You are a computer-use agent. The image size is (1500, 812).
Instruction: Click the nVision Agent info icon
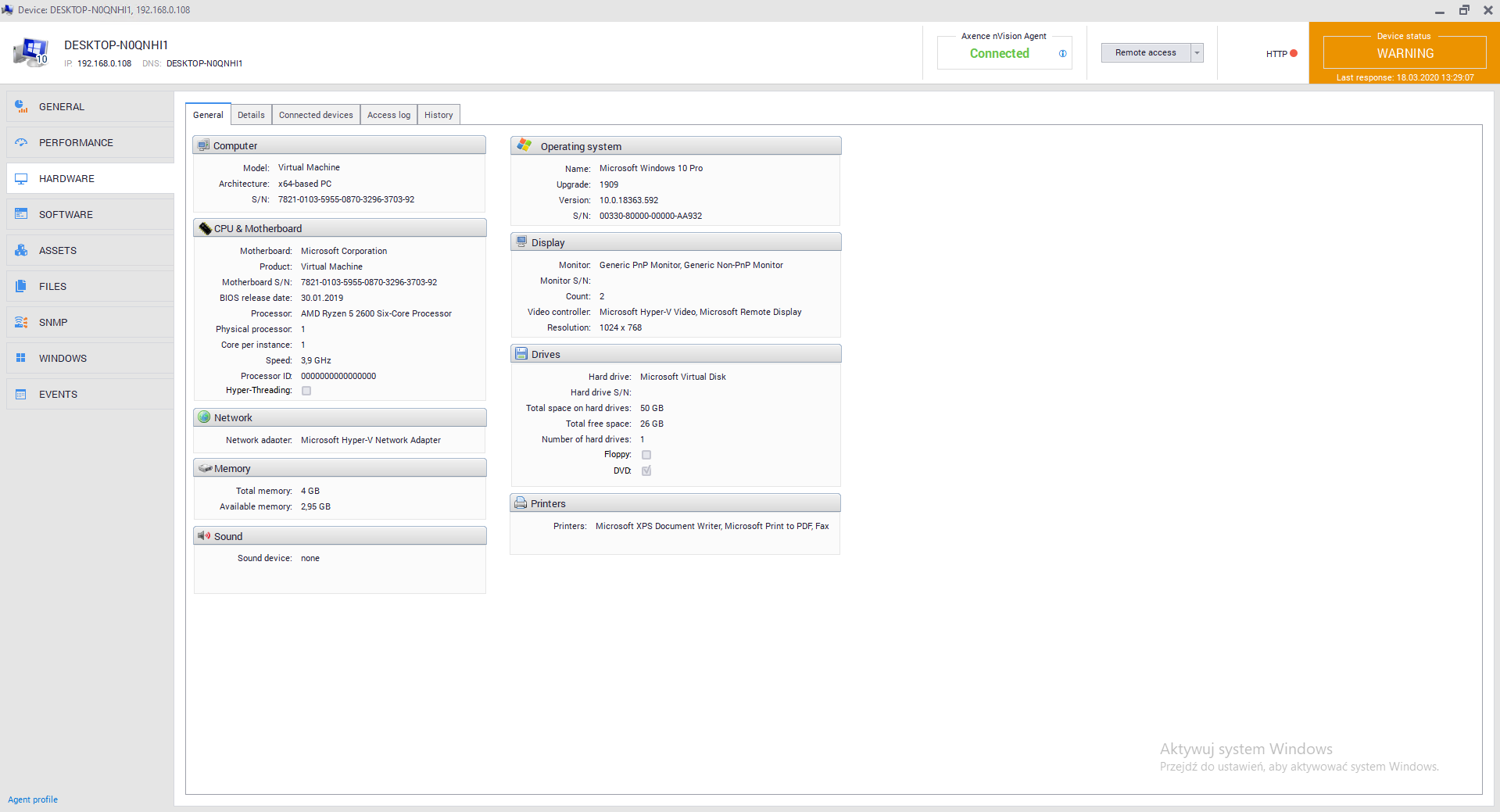coord(1062,54)
